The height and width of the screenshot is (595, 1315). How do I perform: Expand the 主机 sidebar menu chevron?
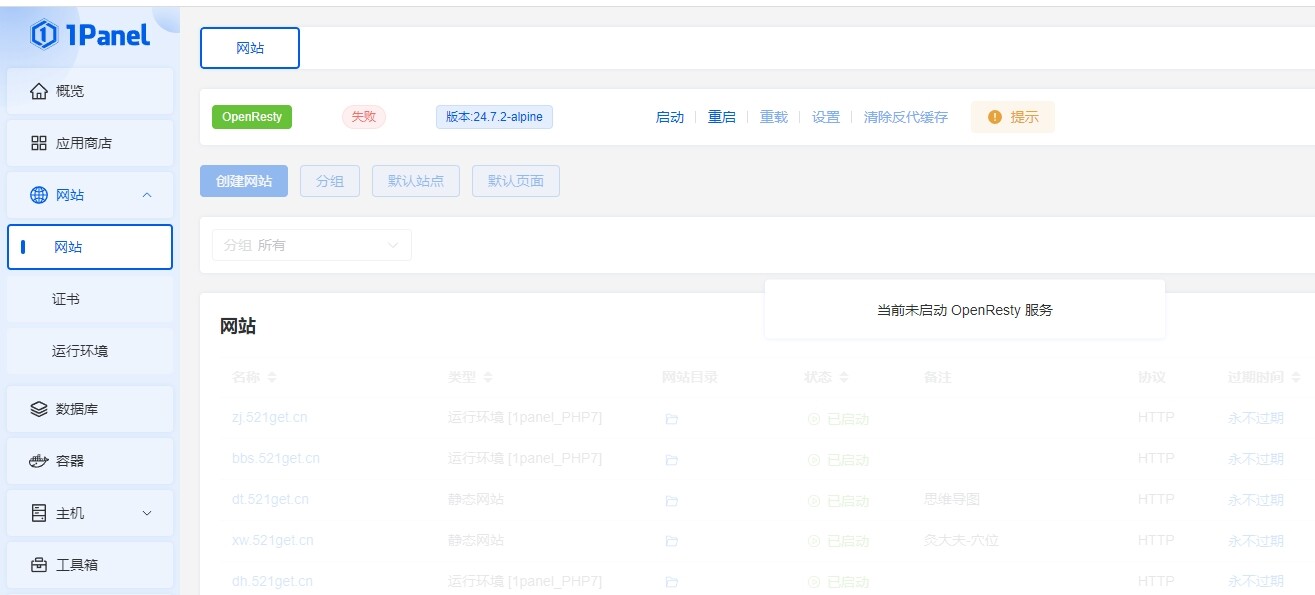pos(147,513)
